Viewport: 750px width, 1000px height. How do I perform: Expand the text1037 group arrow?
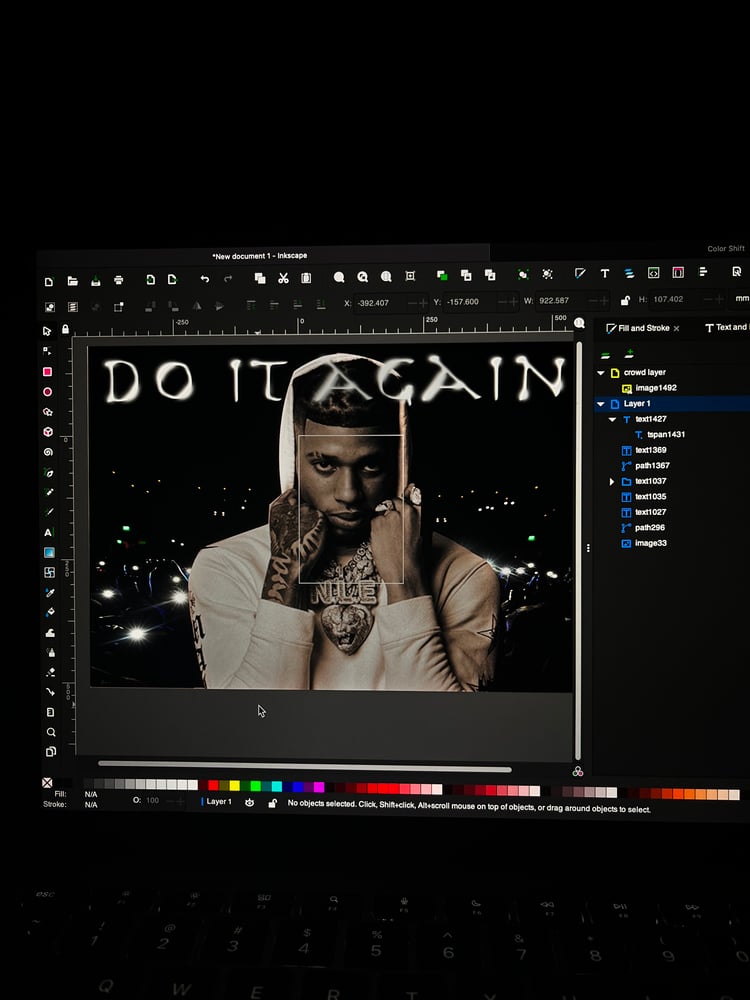[612, 482]
